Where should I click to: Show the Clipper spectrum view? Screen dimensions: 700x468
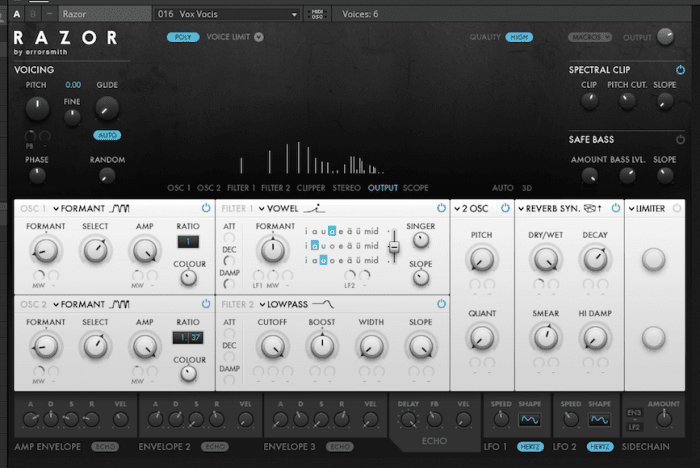pyautogui.click(x=311, y=188)
